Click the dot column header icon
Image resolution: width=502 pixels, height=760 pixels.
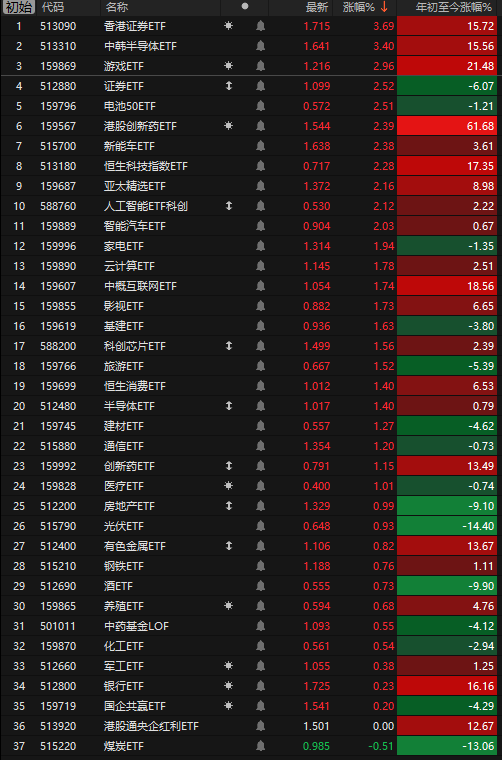pos(245,7)
